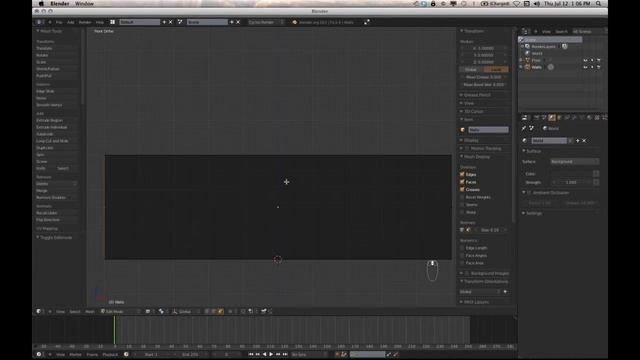Click the outliner editor type icon
Image resolution: width=640 pixels, height=360 pixels.
(x=525, y=31)
